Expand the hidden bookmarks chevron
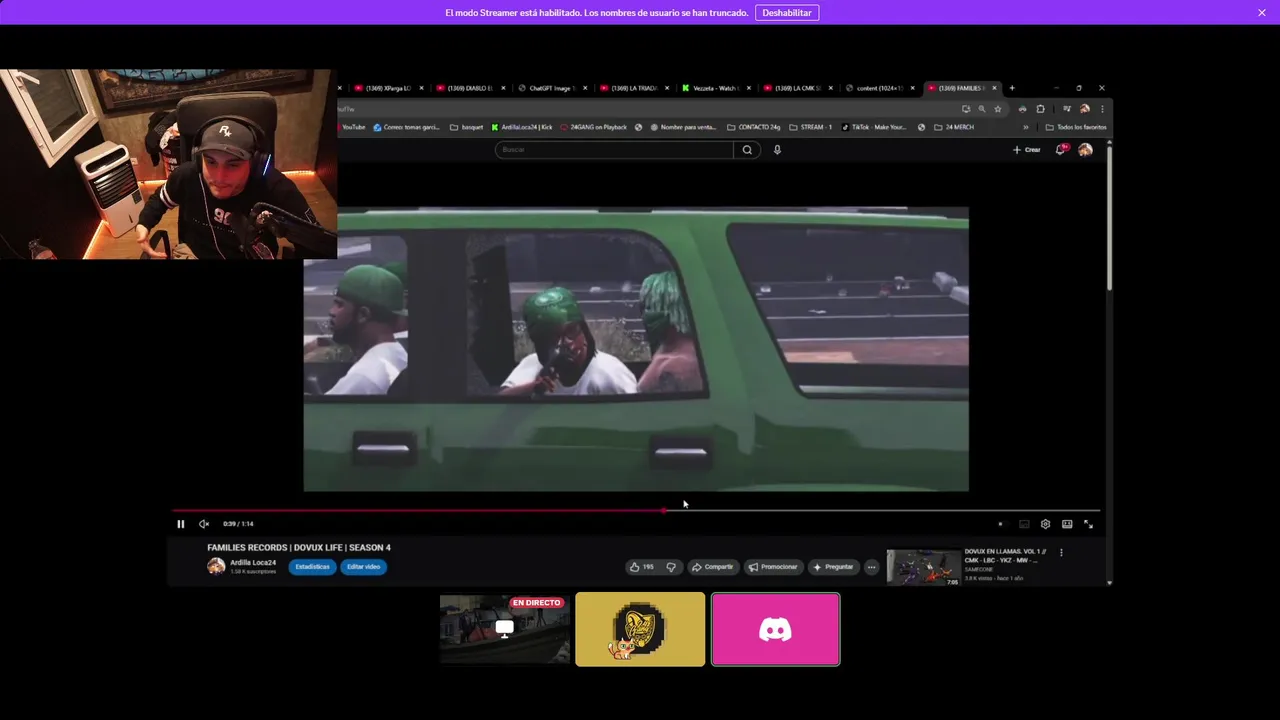 coord(1025,127)
